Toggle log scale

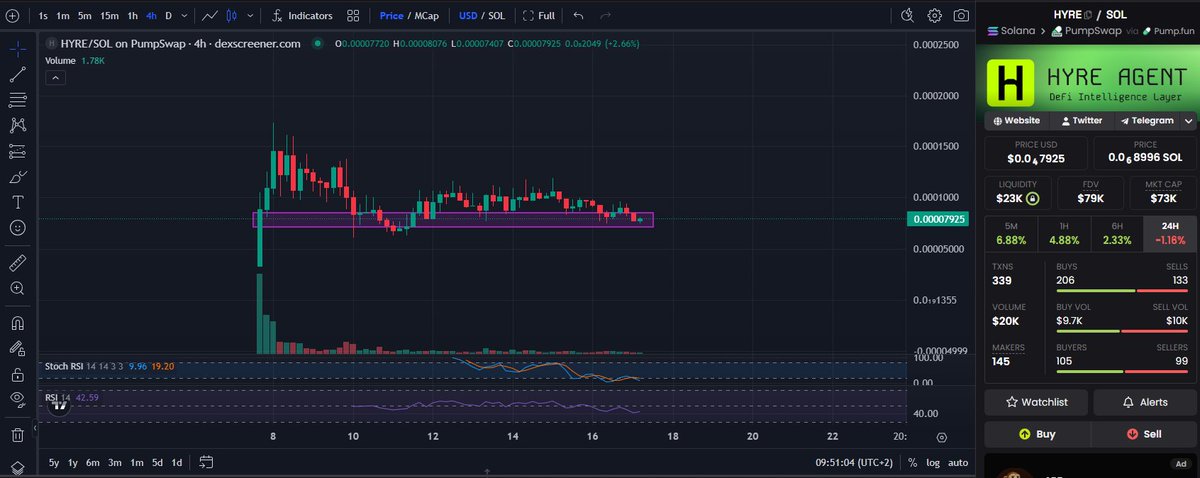coord(932,462)
